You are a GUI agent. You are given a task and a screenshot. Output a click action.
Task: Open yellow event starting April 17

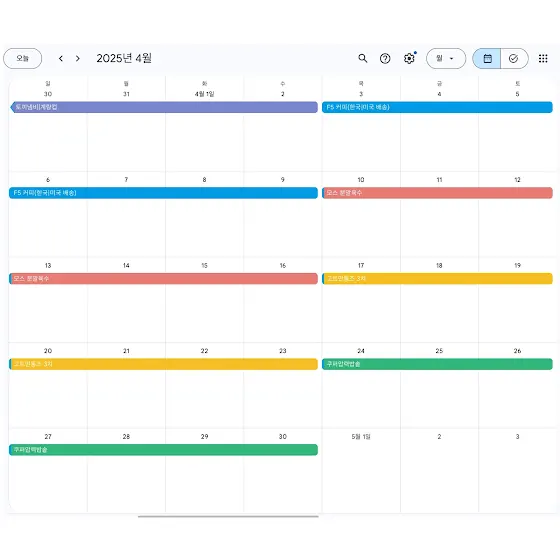pyautogui.click(x=437, y=279)
